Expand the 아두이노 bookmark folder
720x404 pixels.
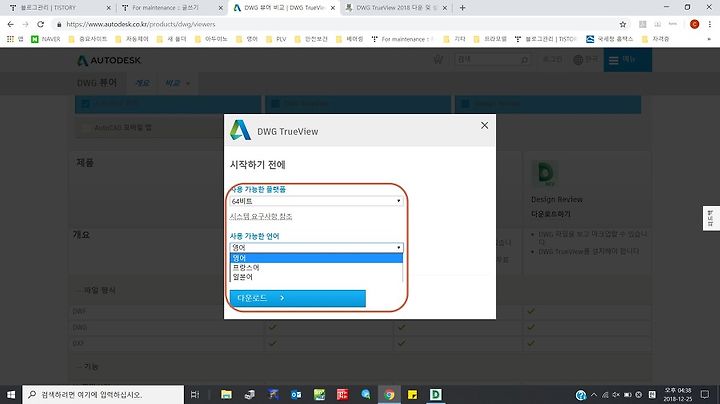click(211, 39)
